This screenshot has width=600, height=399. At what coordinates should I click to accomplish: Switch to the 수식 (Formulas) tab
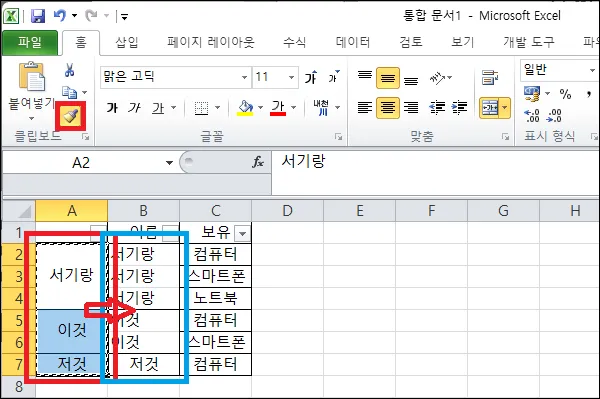(x=294, y=42)
